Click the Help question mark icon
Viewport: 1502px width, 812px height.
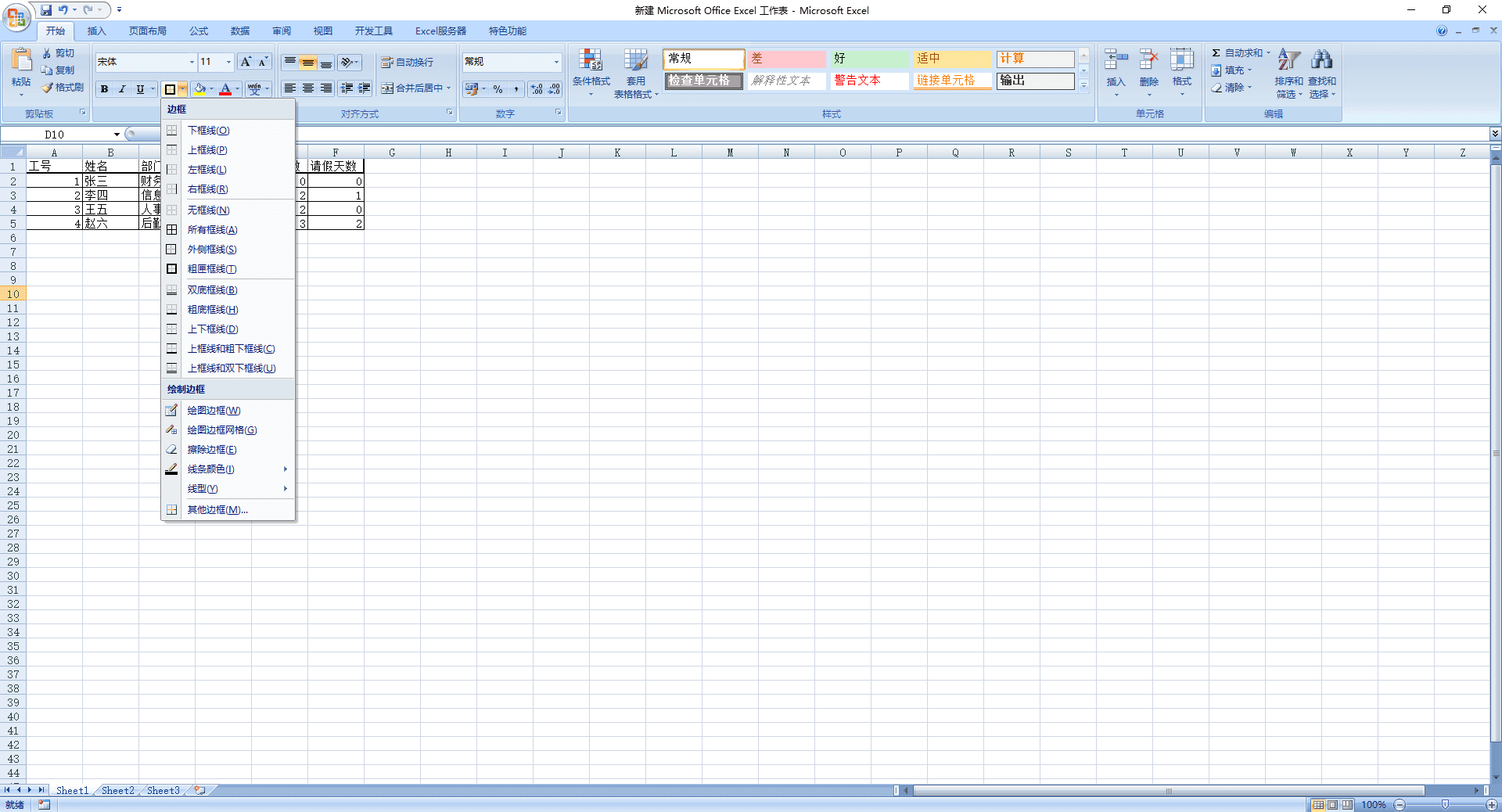point(1442,31)
